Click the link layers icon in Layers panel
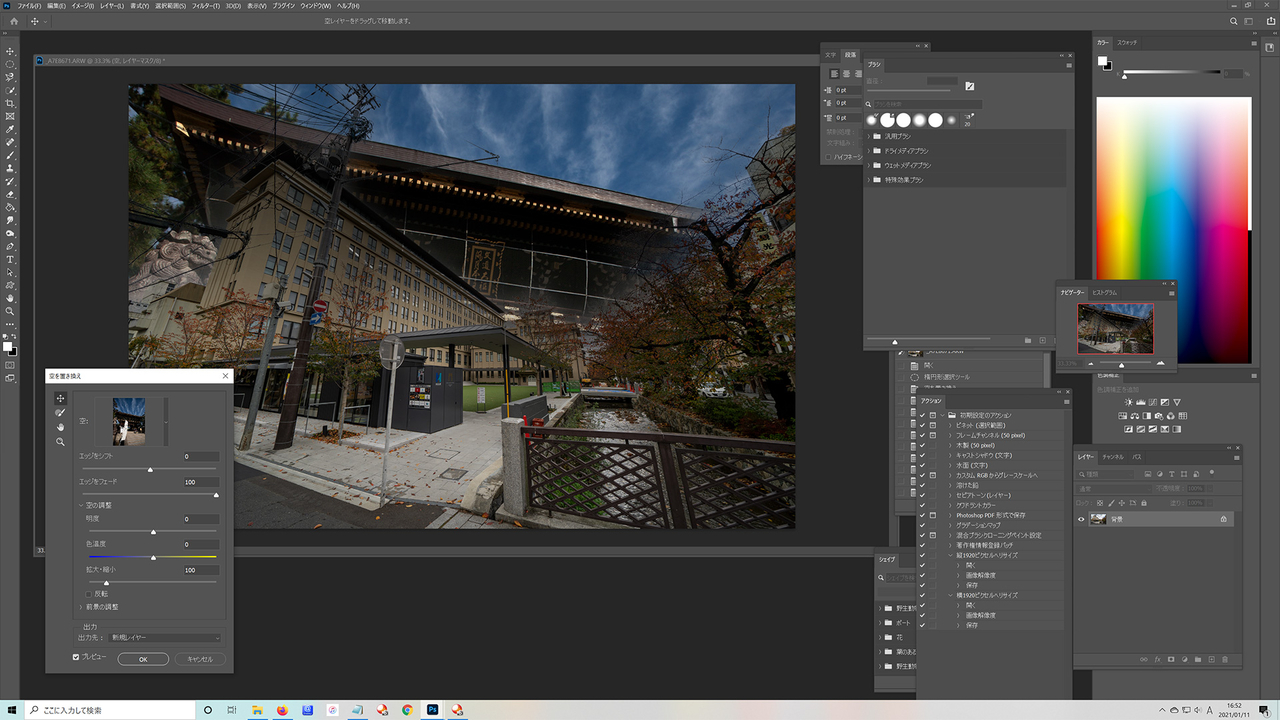 [x=1143, y=660]
